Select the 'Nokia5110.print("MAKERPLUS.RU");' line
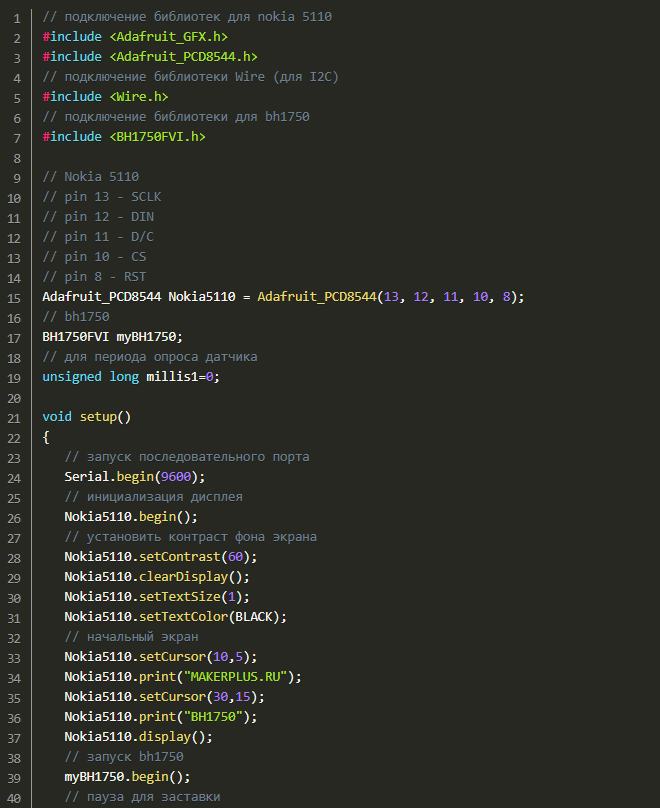 [x=183, y=677]
